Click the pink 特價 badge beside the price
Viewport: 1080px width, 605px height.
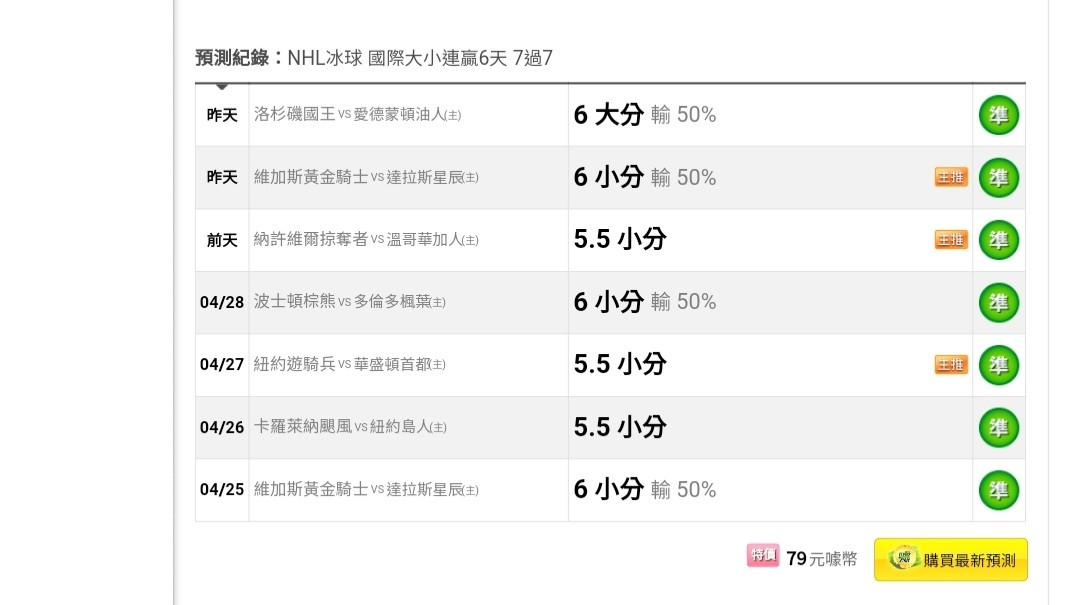click(x=762, y=555)
